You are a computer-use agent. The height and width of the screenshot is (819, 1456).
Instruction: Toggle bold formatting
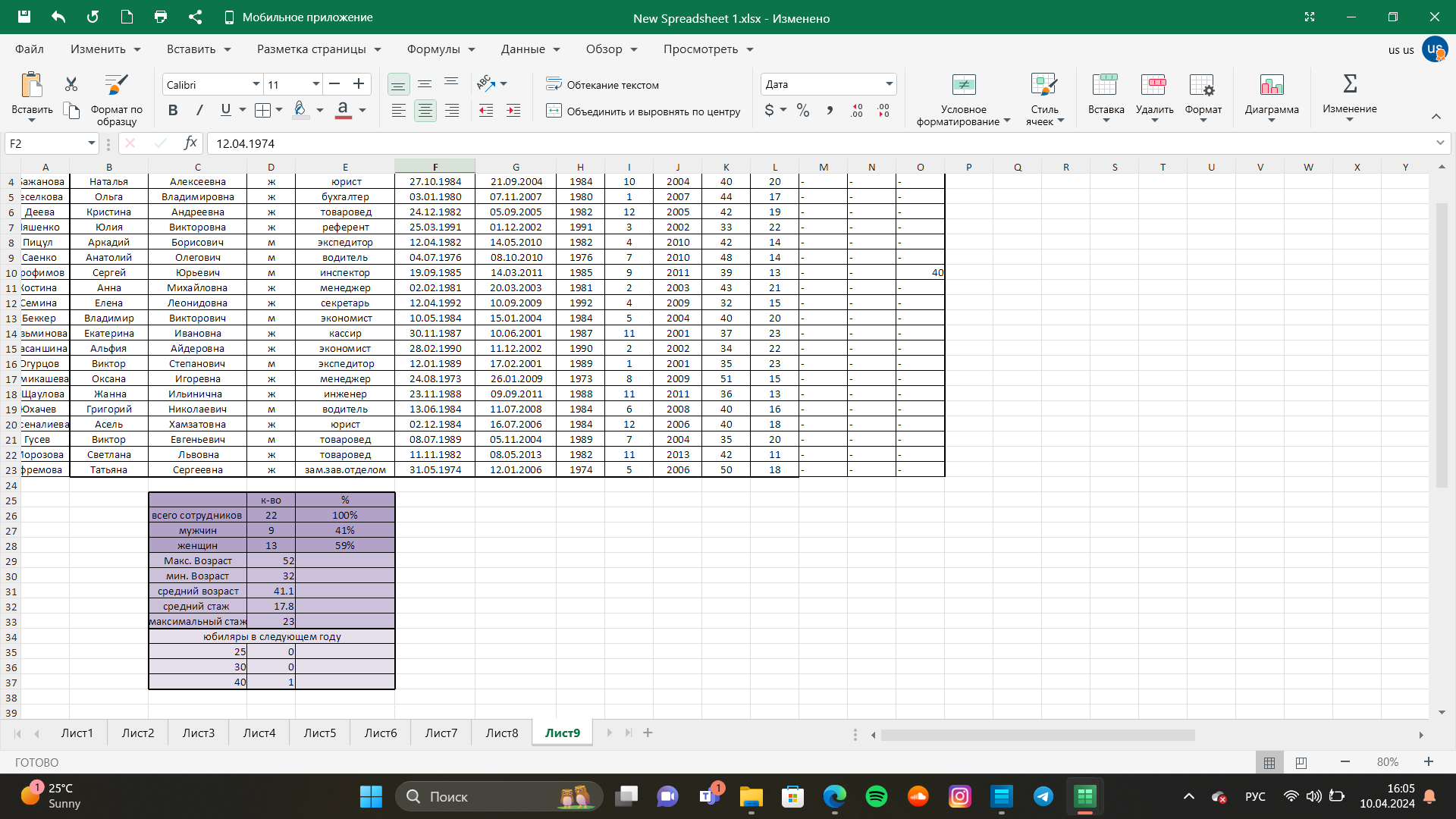tap(173, 111)
